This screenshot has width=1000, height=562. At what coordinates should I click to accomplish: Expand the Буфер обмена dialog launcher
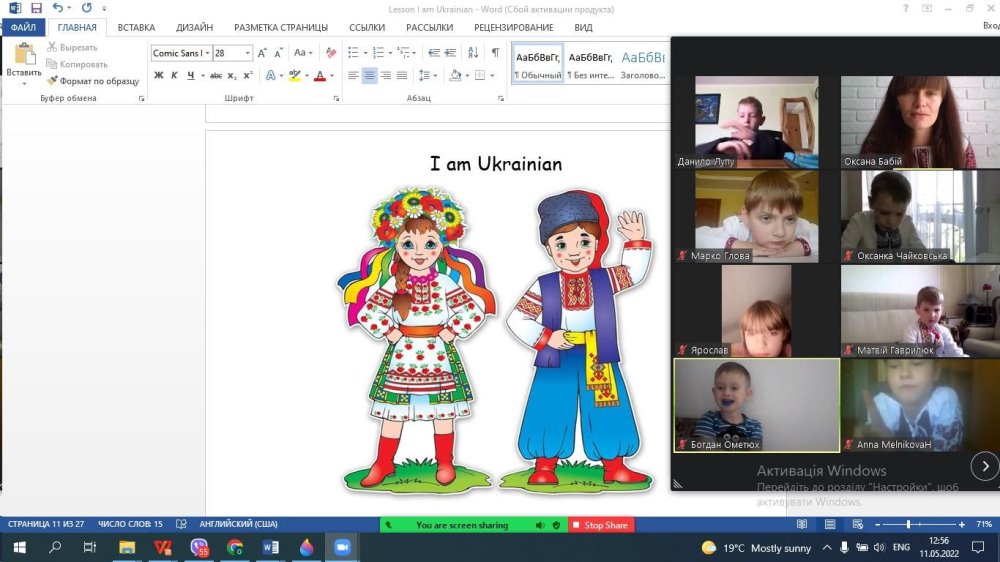click(x=142, y=98)
